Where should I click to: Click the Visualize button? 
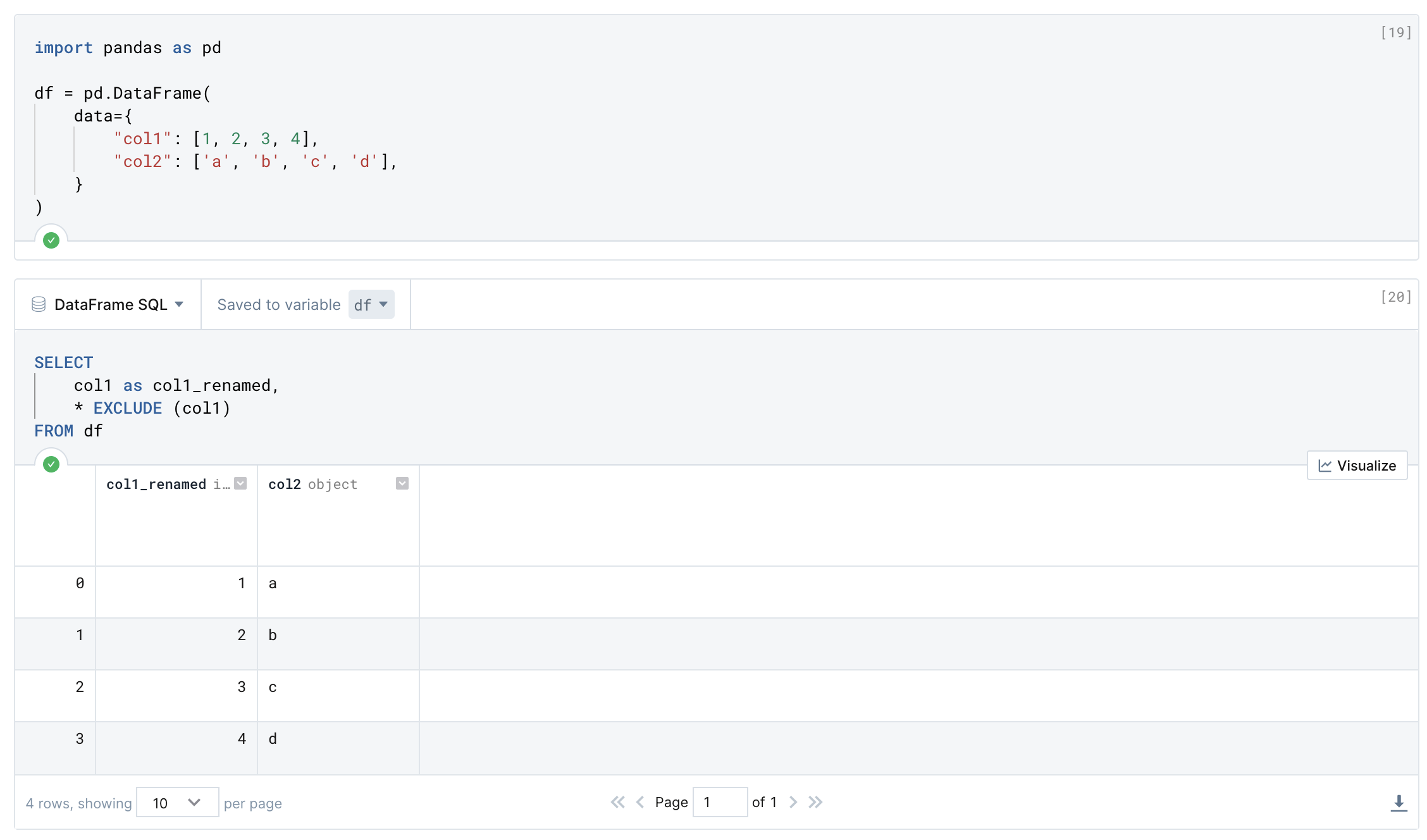1357,466
